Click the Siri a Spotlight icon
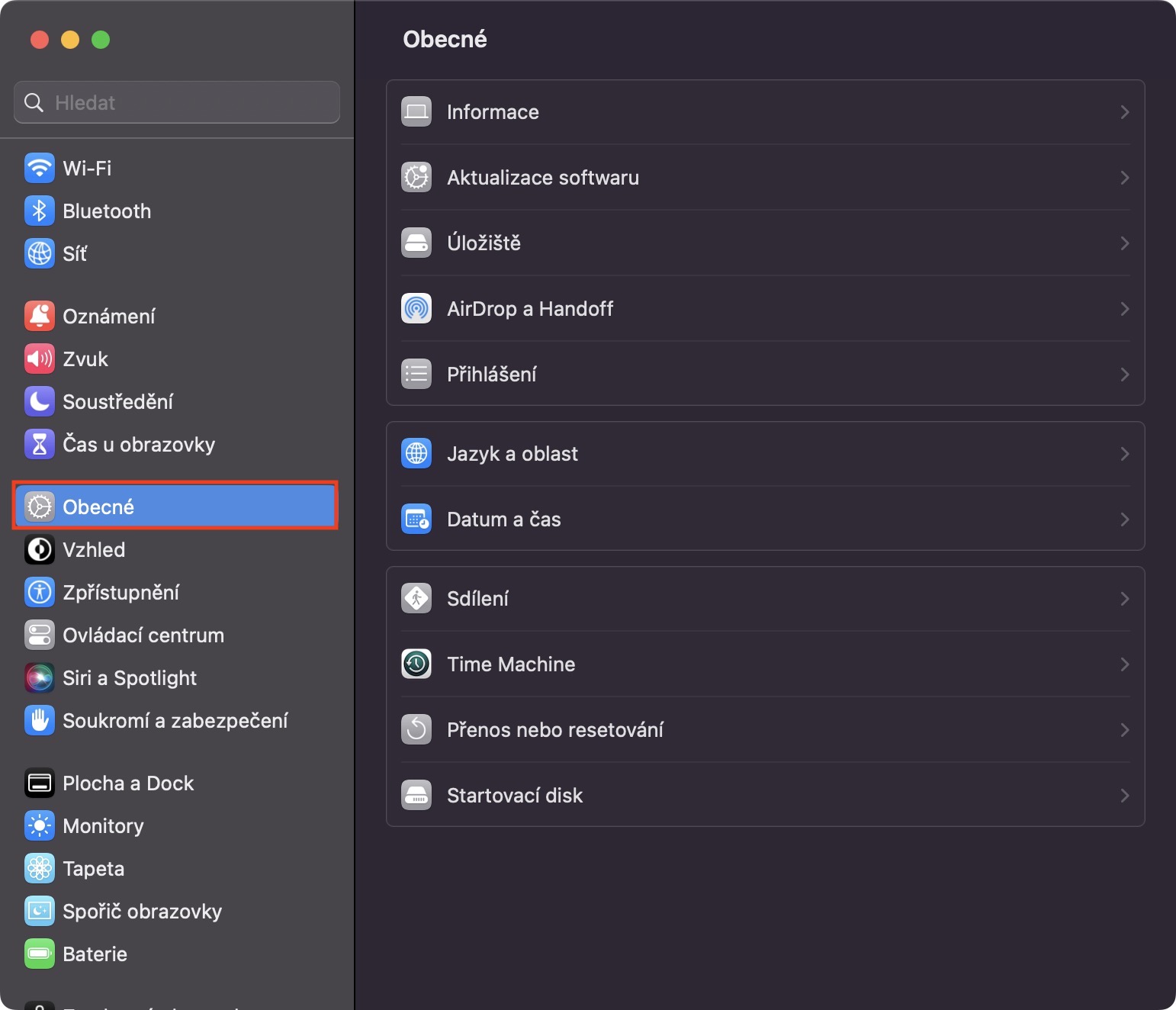 click(39, 677)
